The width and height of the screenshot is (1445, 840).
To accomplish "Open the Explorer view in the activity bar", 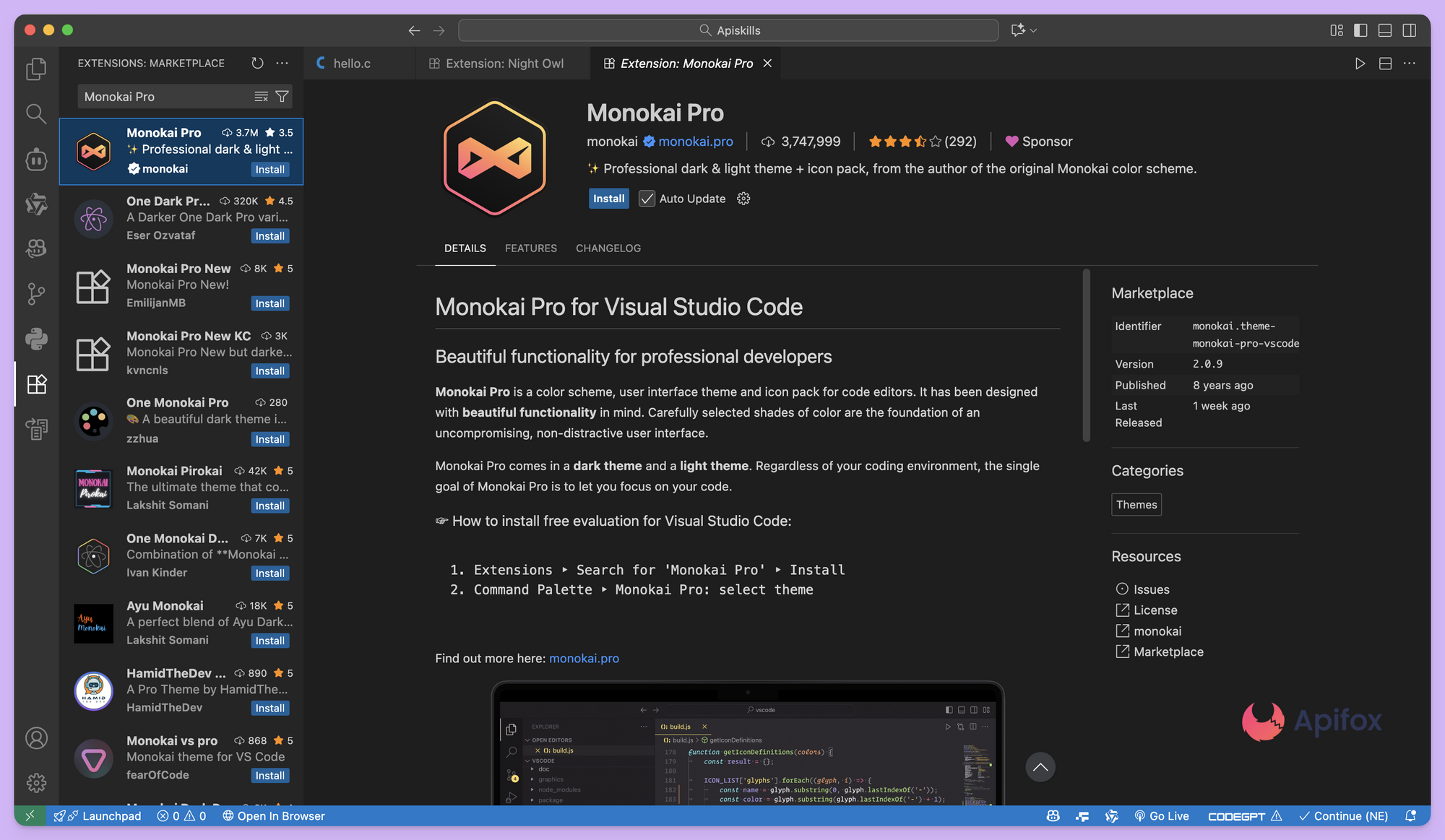I will (36, 69).
